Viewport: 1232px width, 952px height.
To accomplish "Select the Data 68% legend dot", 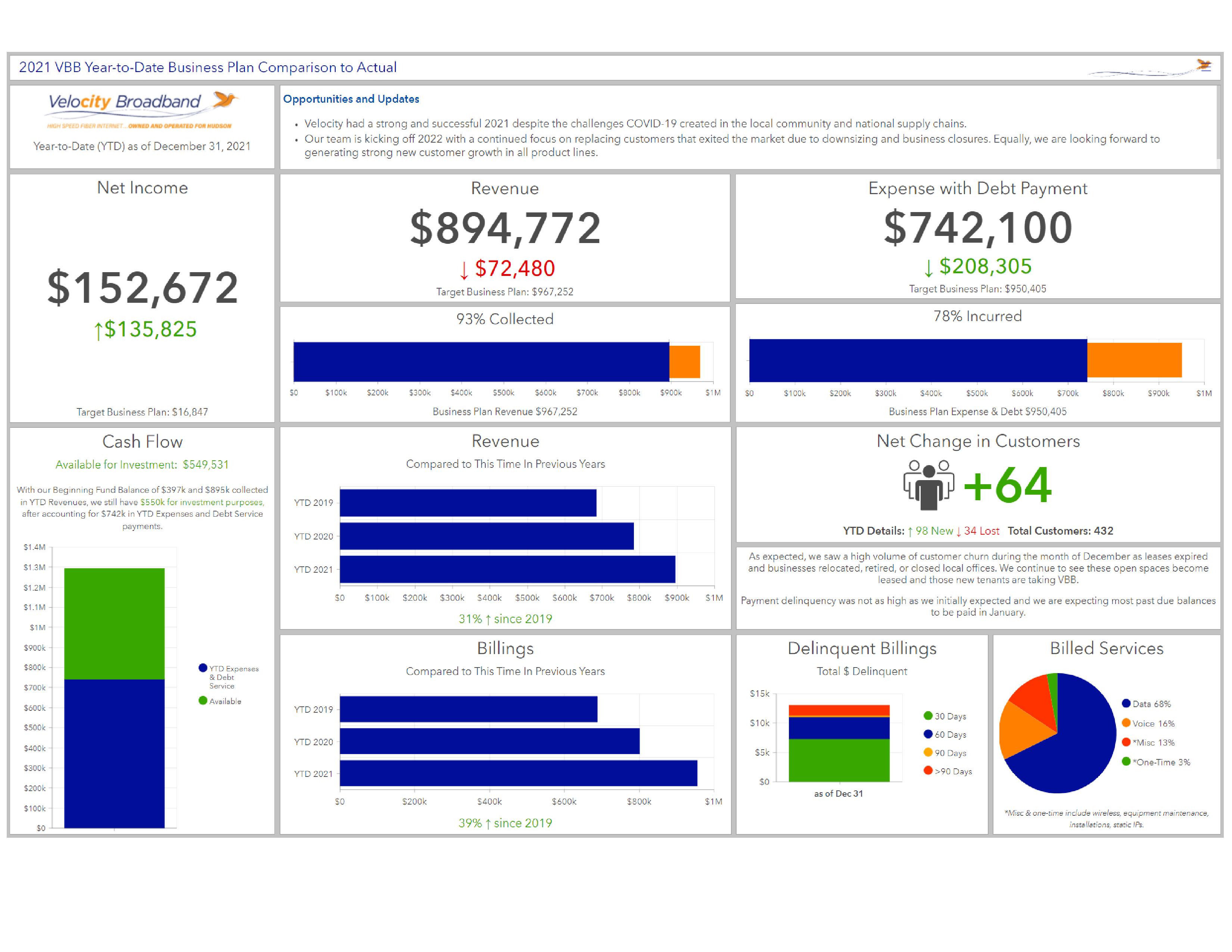I will [1126, 703].
